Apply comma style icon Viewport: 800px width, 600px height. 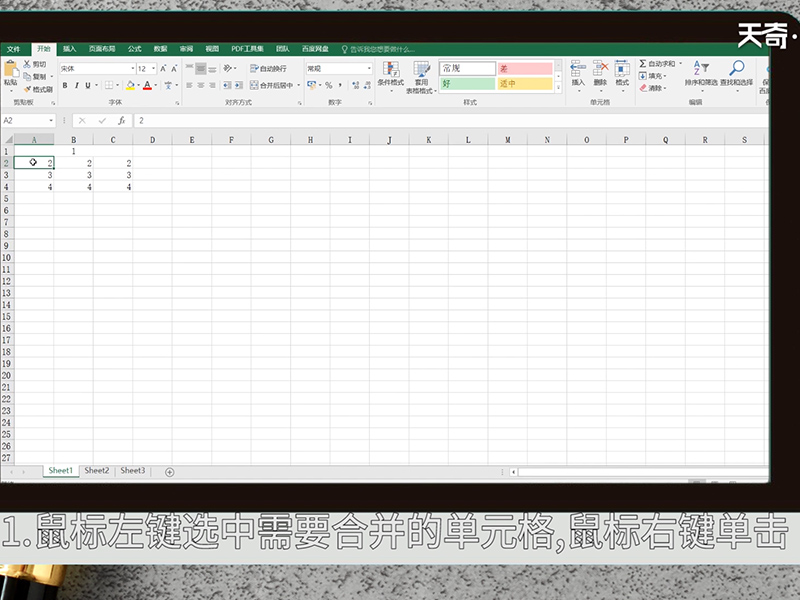click(340, 85)
